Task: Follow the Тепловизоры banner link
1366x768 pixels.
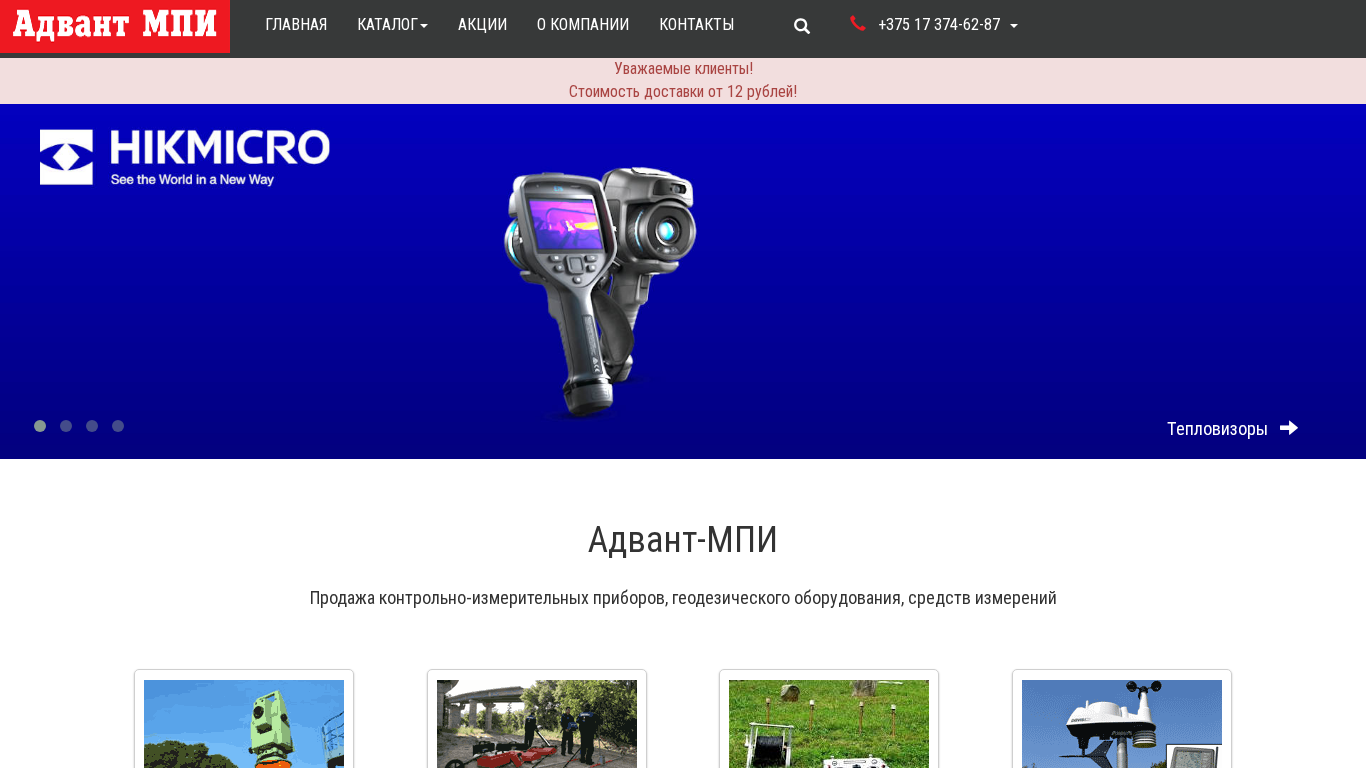Action: [x=1217, y=429]
